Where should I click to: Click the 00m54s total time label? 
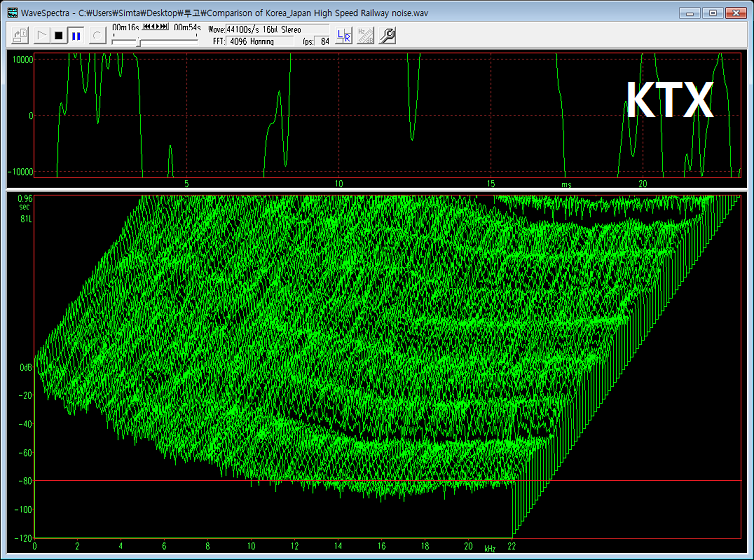[188, 28]
